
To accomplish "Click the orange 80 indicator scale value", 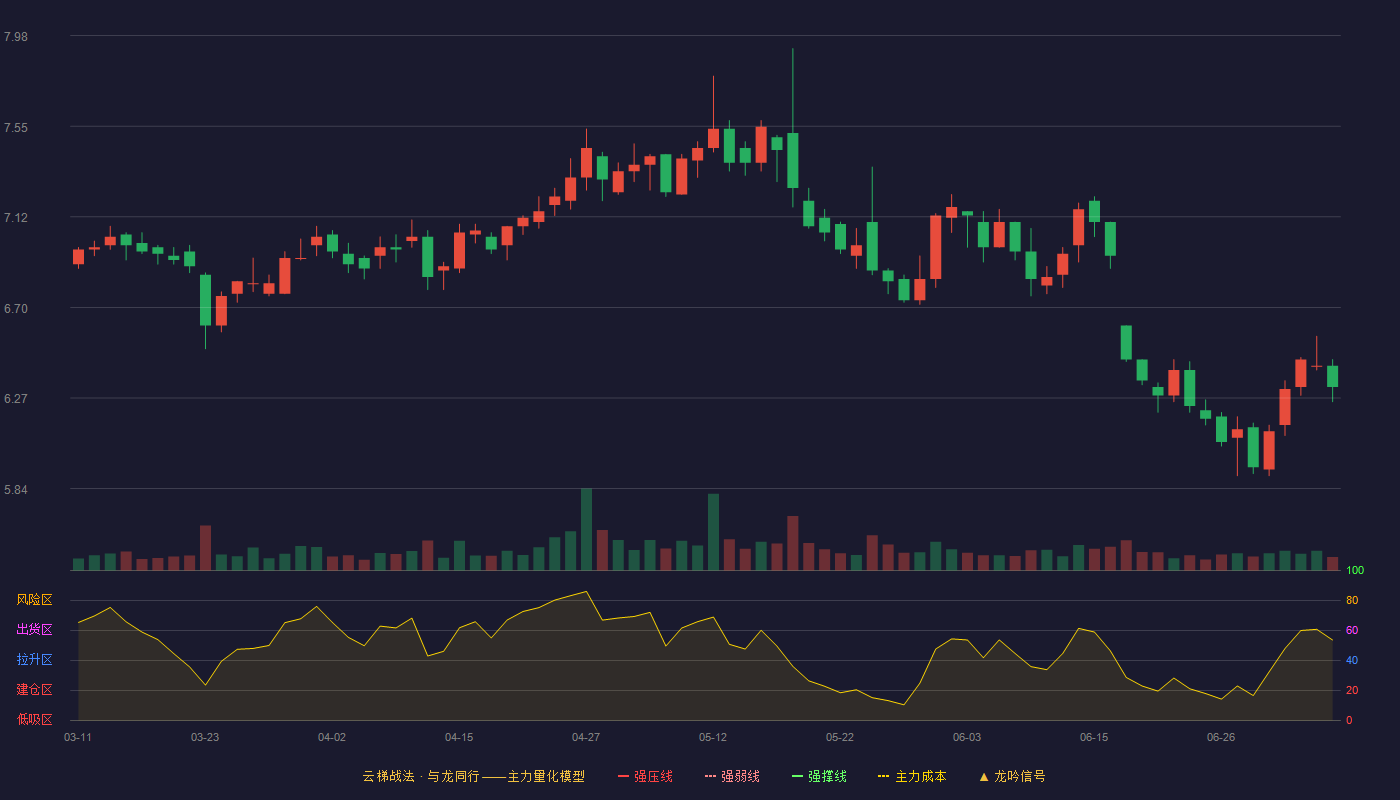I will [1352, 601].
